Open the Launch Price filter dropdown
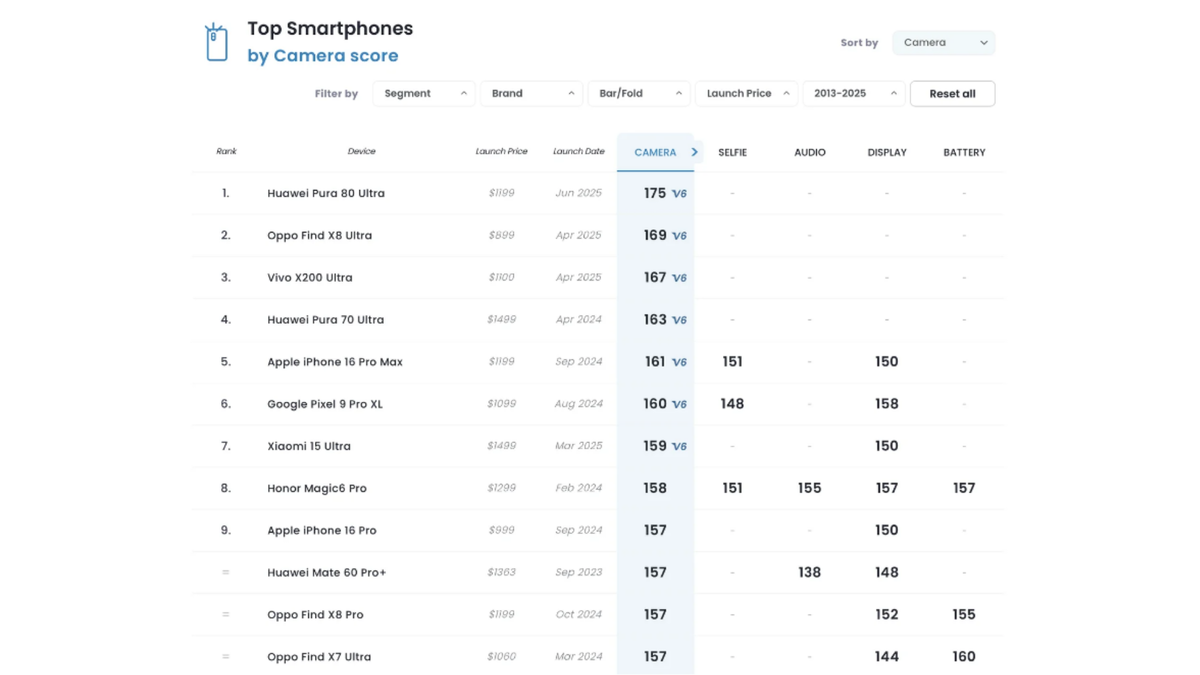Screen dimensions: 1200x675 click(746, 93)
